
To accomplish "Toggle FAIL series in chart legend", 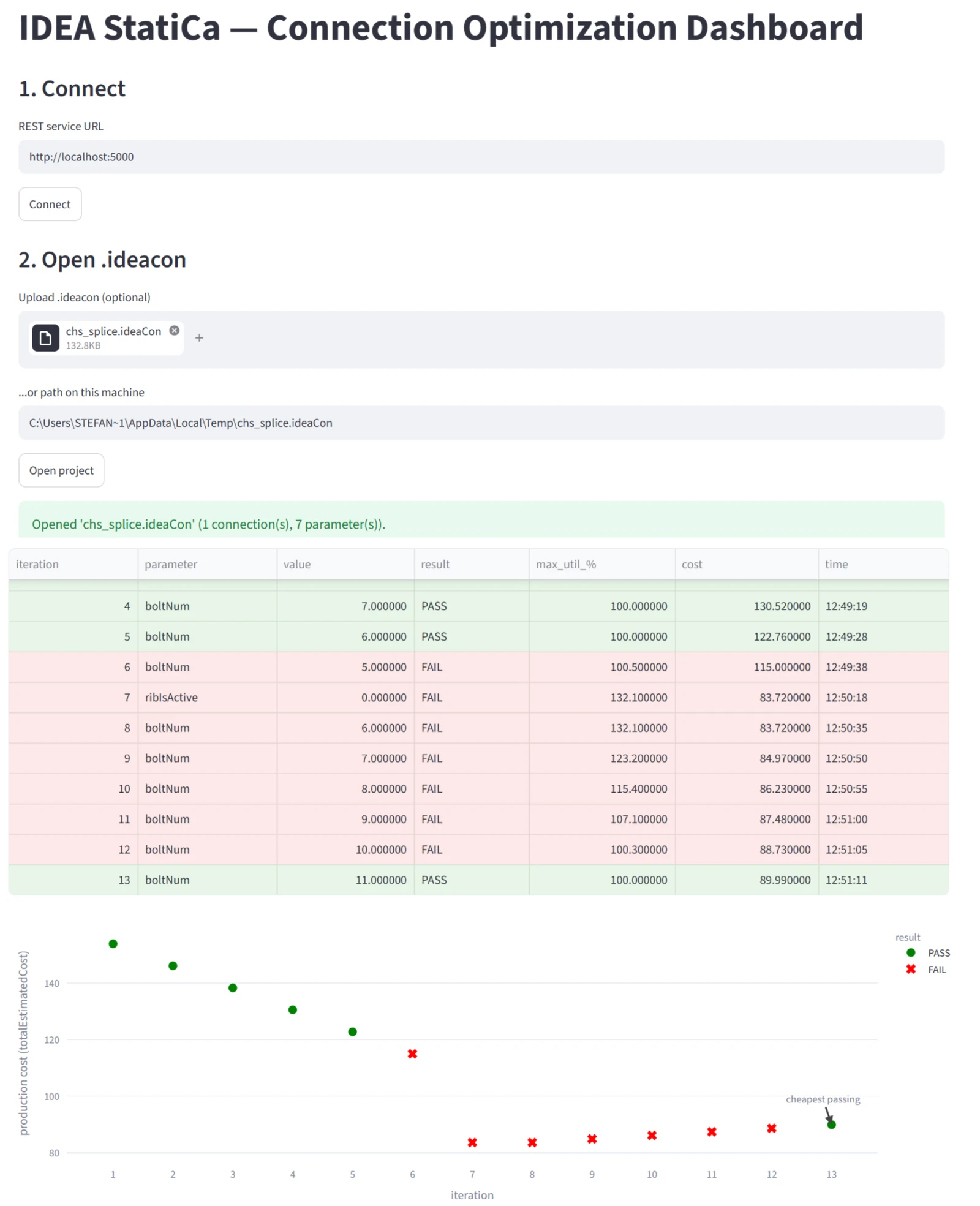I will tap(927, 970).
